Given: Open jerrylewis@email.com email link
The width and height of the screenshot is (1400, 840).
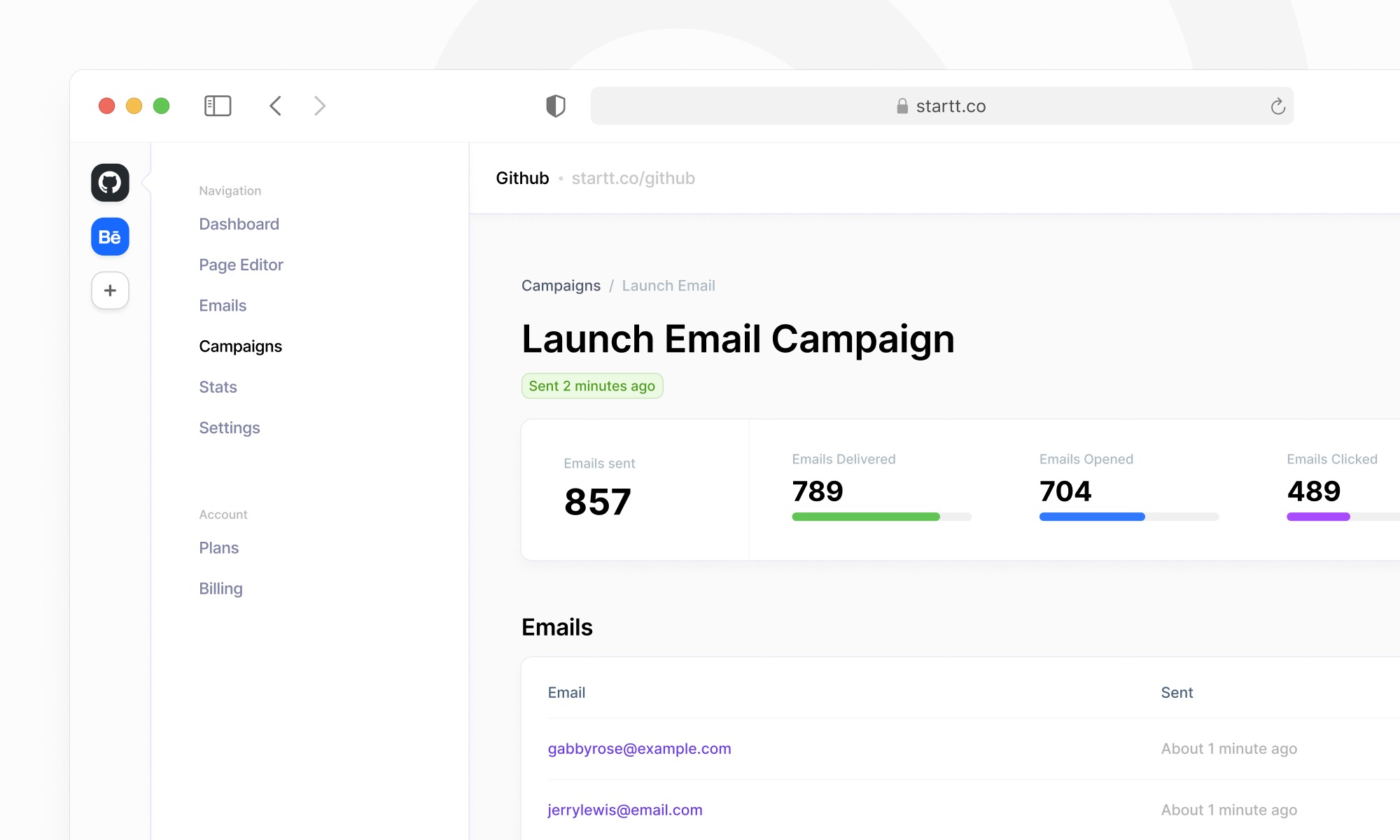Looking at the screenshot, I should [625, 810].
